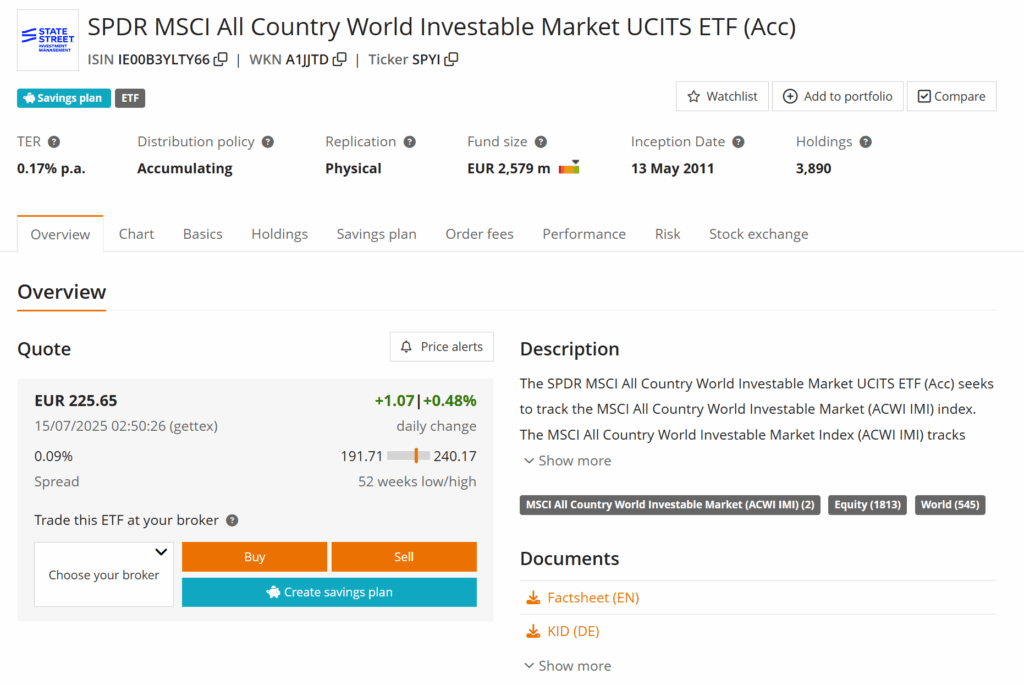Expand Show more under Description
The height and width of the screenshot is (685, 1024).
point(567,461)
